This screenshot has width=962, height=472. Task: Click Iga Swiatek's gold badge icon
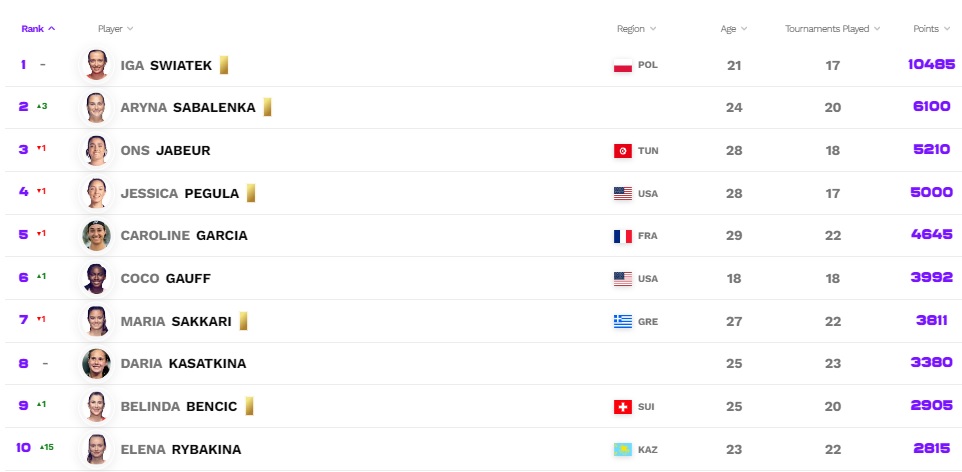click(x=224, y=65)
